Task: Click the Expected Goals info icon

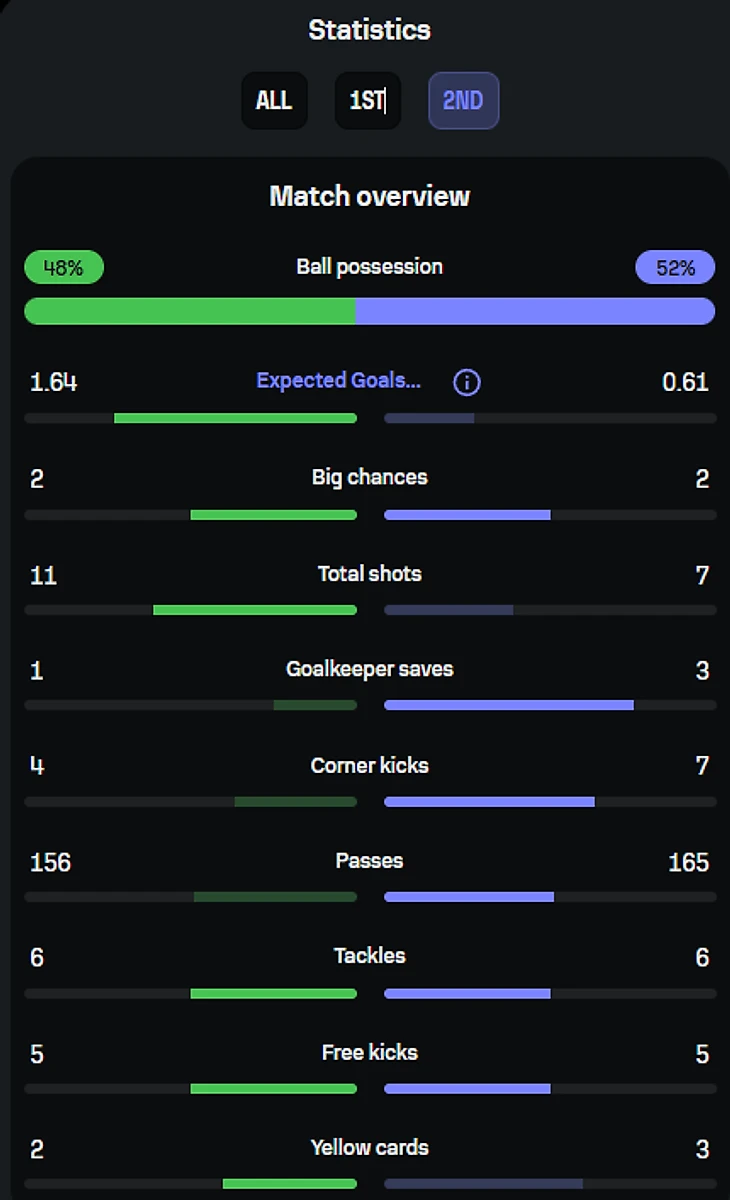Action: click(x=466, y=382)
